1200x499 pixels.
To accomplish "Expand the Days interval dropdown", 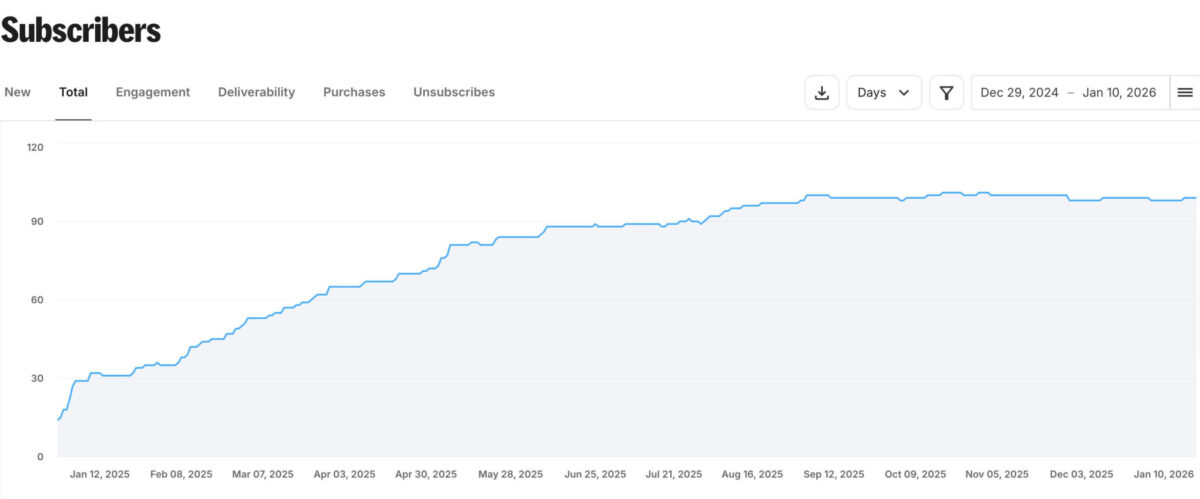I will pyautogui.click(x=884, y=92).
